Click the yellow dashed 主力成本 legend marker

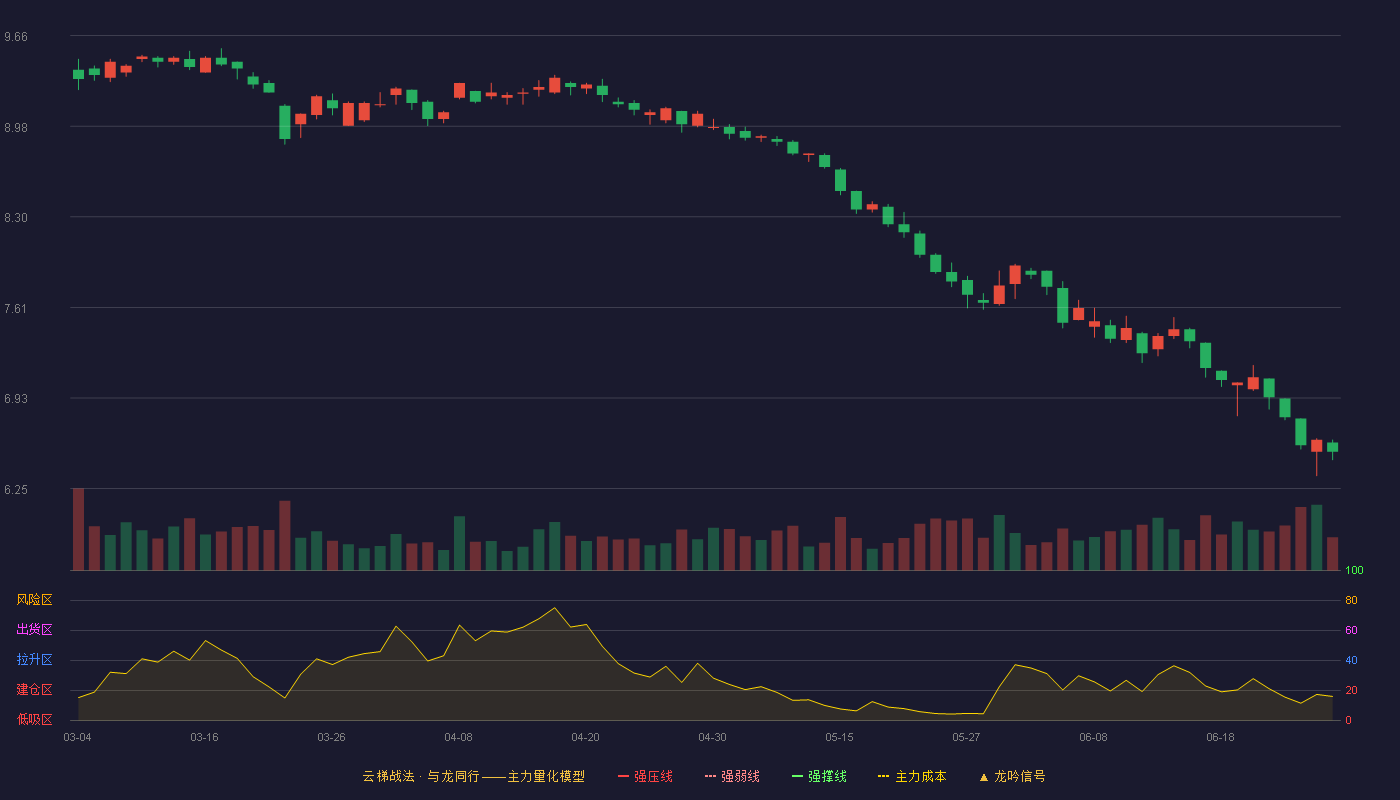(884, 776)
